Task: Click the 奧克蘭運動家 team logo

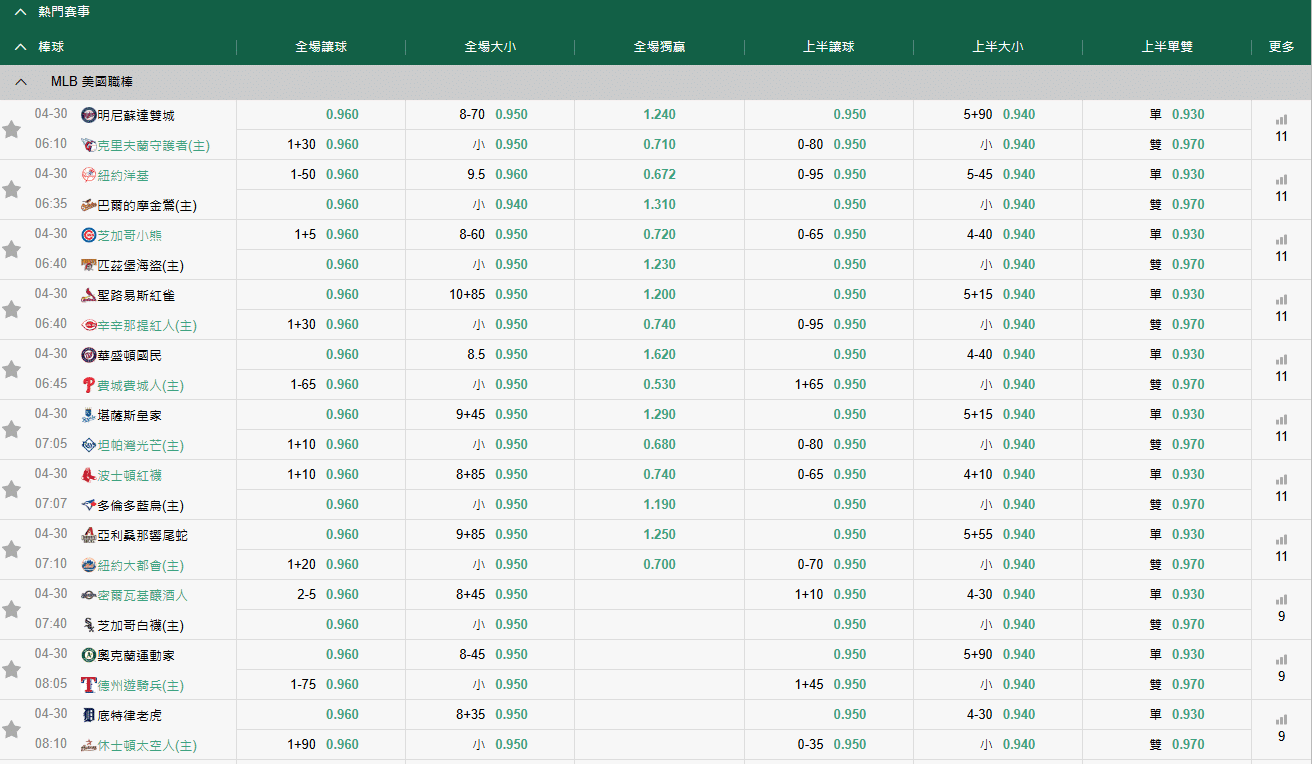Action: [x=89, y=655]
